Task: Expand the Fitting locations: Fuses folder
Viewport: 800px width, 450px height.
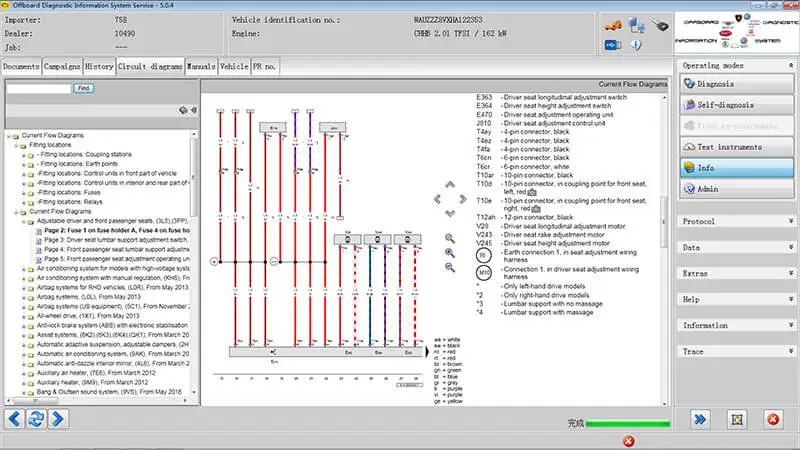Action: coord(24,193)
